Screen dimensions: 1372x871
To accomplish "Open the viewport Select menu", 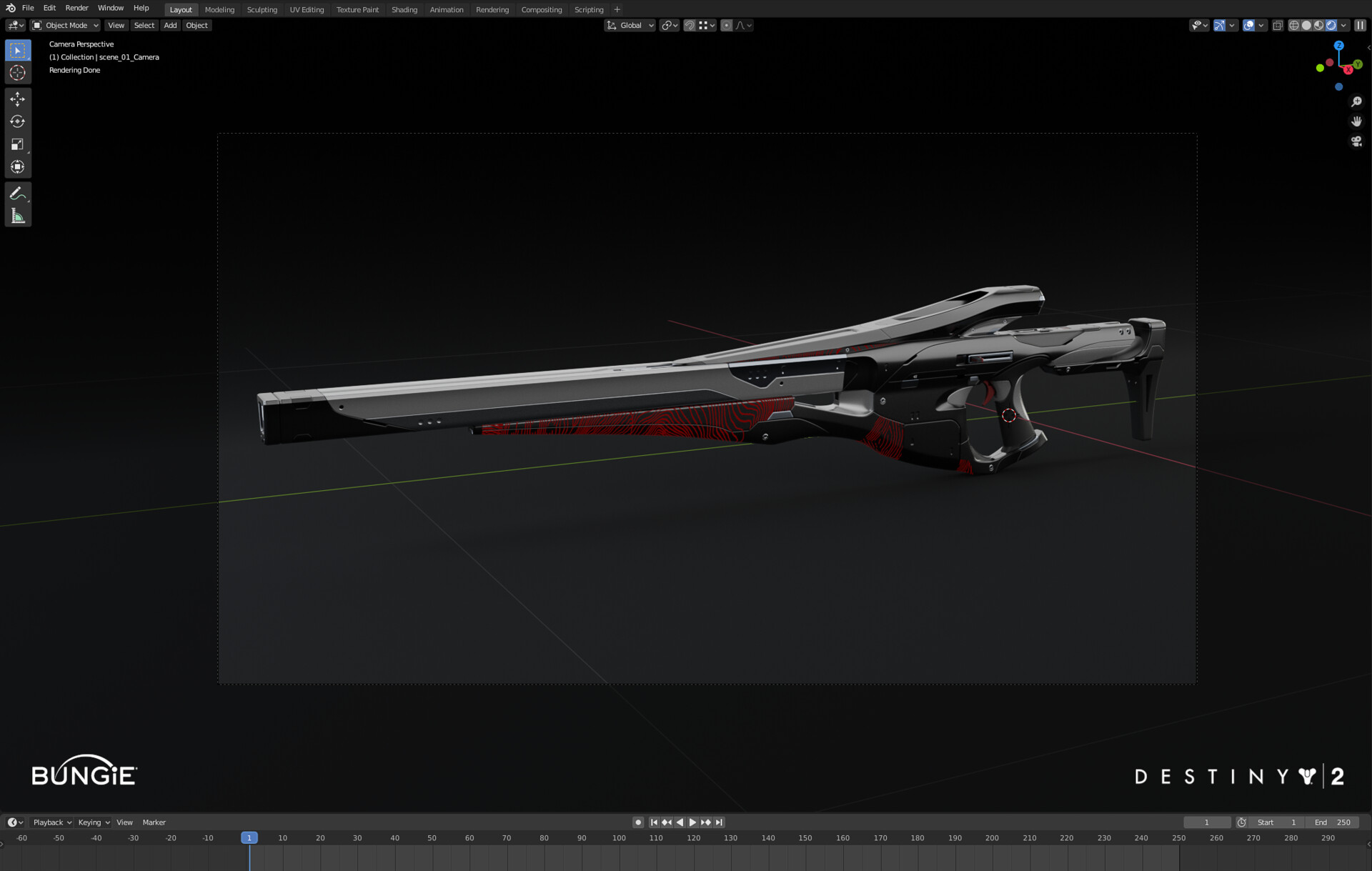I will pyautogui.click(x=144, y=26).
